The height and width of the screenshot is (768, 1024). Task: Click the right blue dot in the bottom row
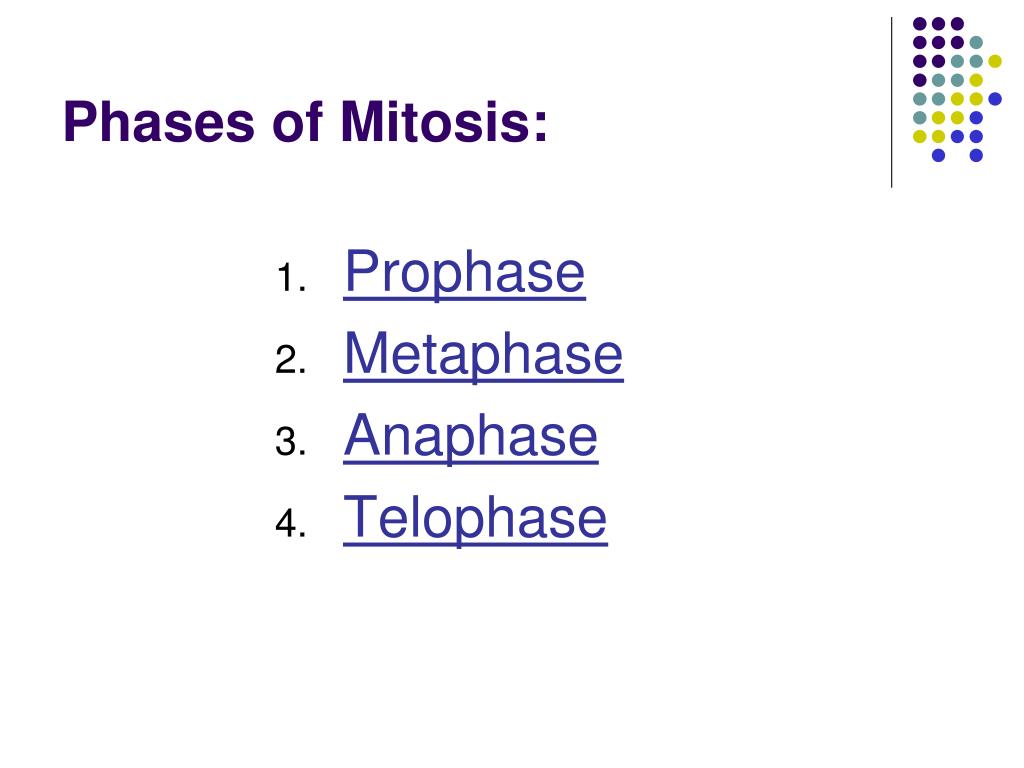(976, 155)
